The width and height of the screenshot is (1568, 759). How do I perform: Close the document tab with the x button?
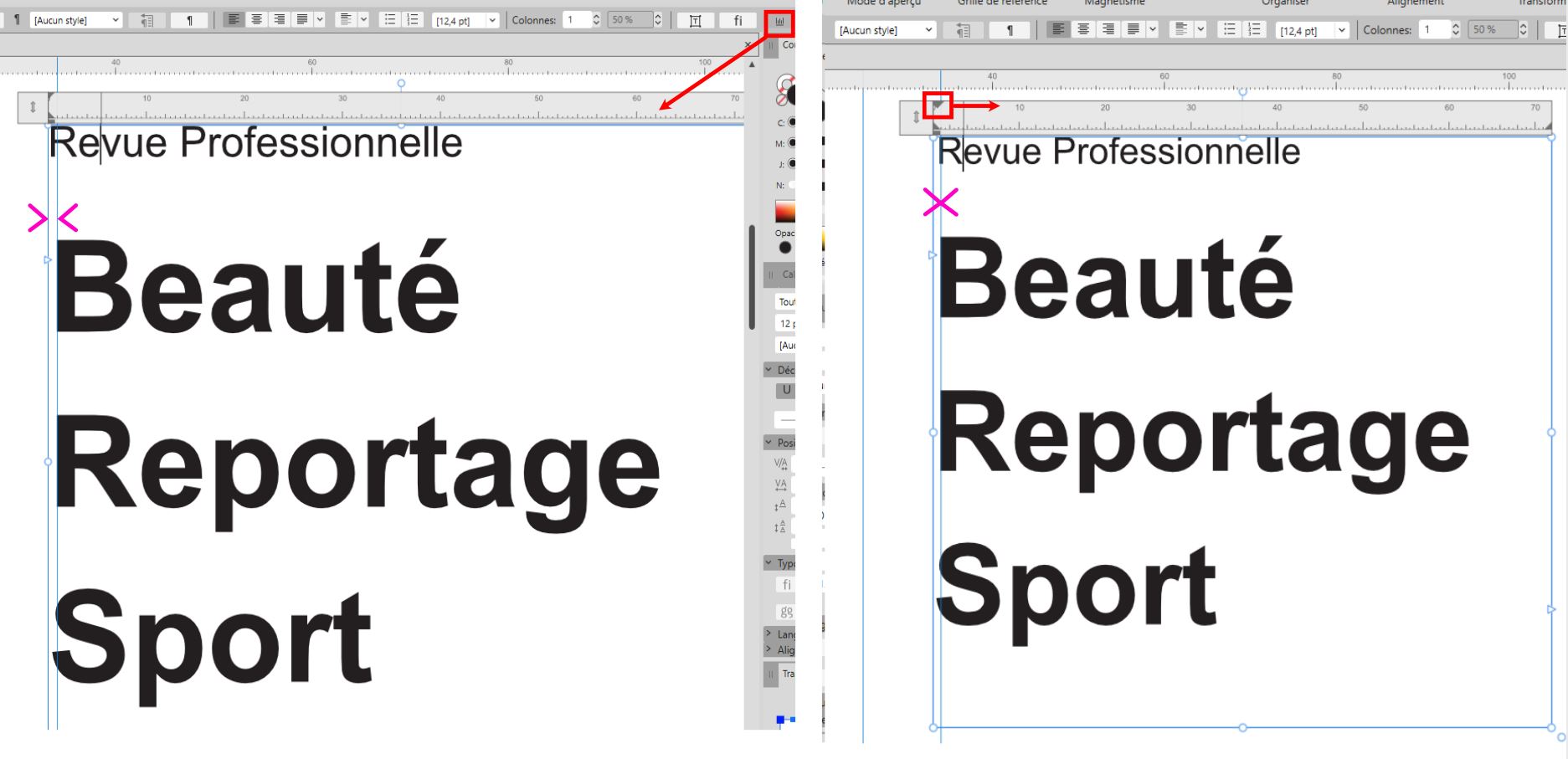pos(748,45)
